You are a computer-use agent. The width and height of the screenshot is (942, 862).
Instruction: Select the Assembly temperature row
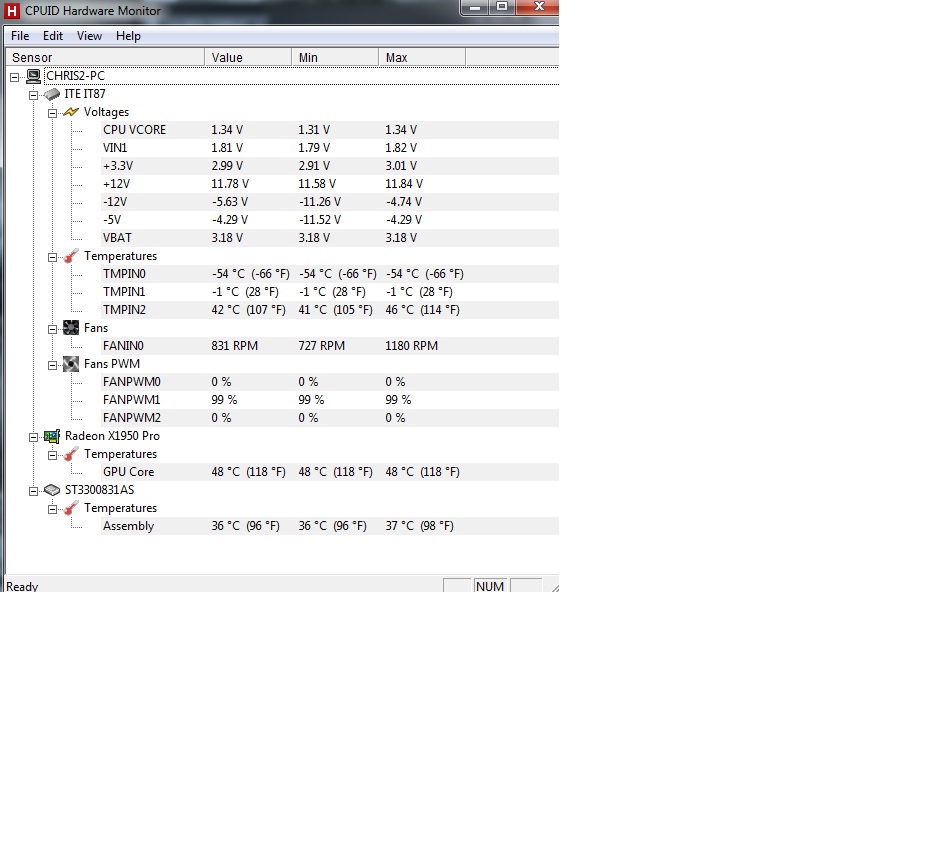point(330,526)
